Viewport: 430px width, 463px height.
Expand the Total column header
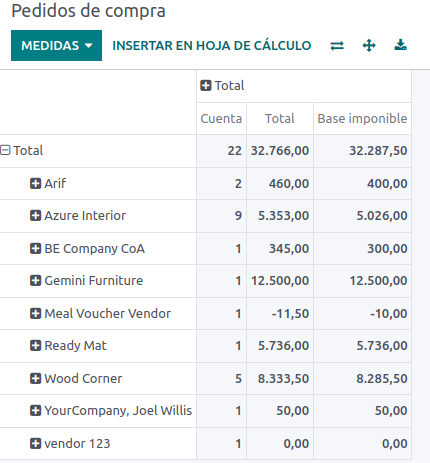point(222,86)
